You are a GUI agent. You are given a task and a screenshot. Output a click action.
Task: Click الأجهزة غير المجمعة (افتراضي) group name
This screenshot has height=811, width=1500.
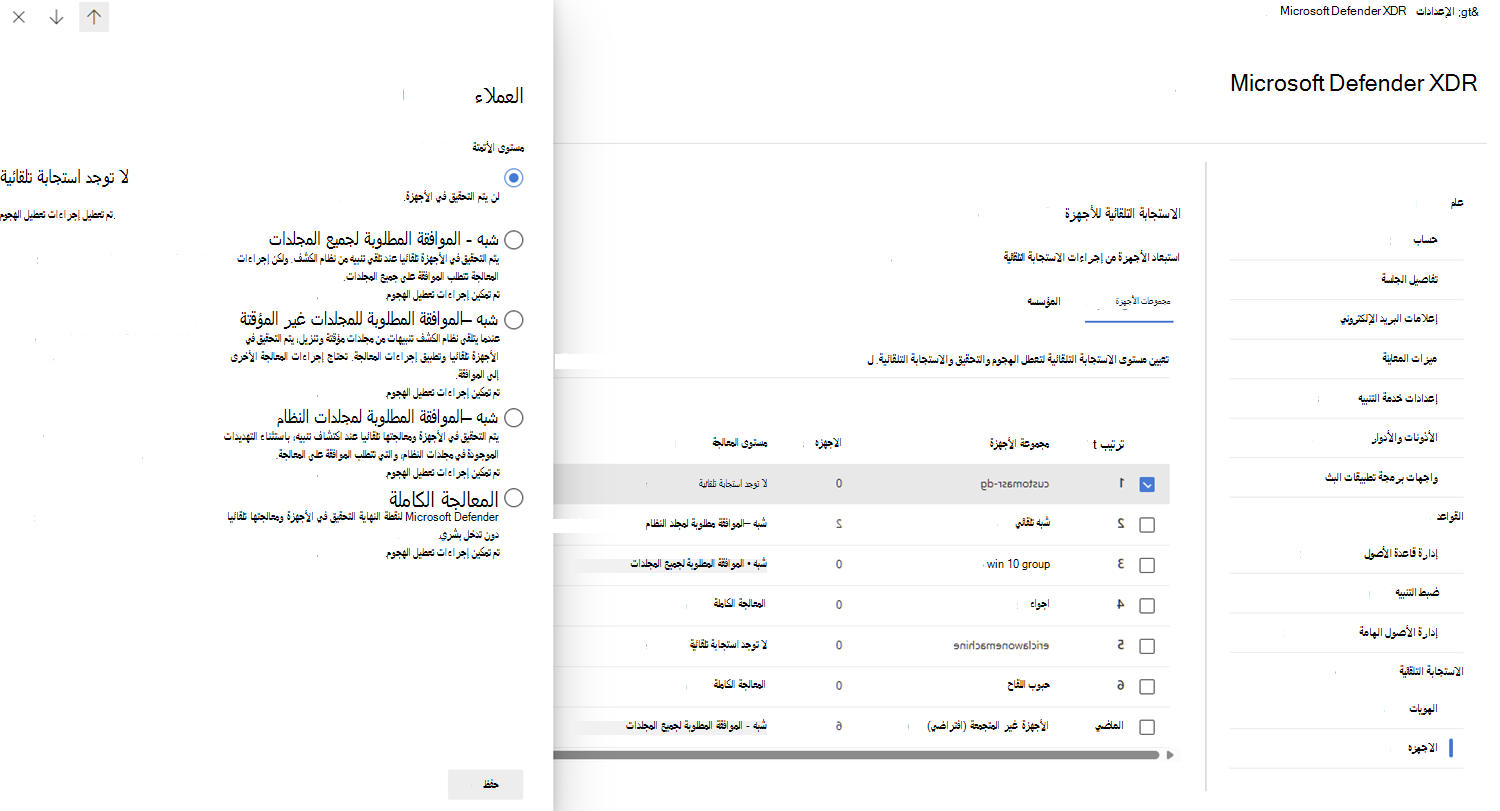989,727
